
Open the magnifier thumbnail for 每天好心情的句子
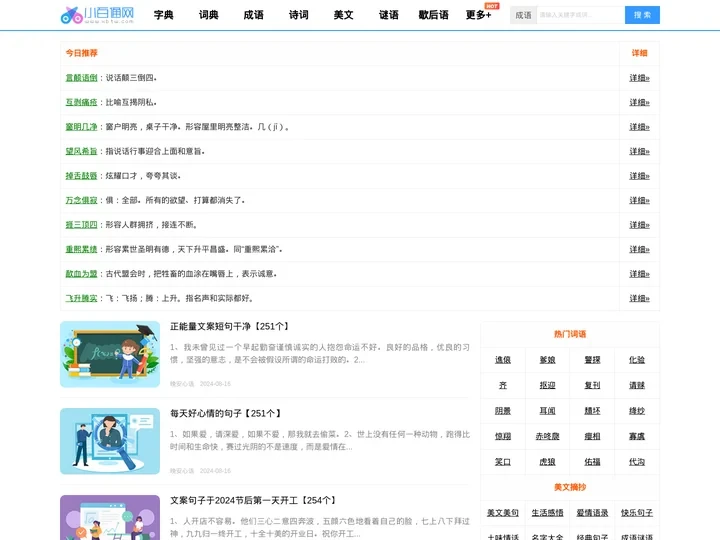coord(110,441)
